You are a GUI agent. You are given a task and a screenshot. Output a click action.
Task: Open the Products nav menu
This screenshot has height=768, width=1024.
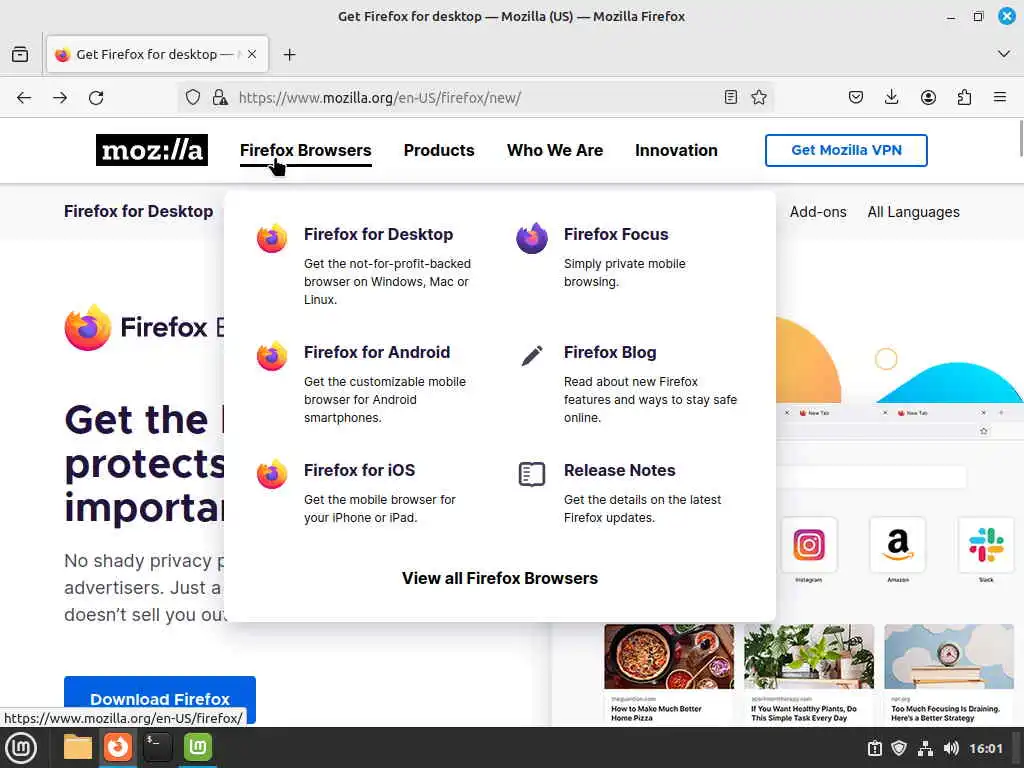439,150
